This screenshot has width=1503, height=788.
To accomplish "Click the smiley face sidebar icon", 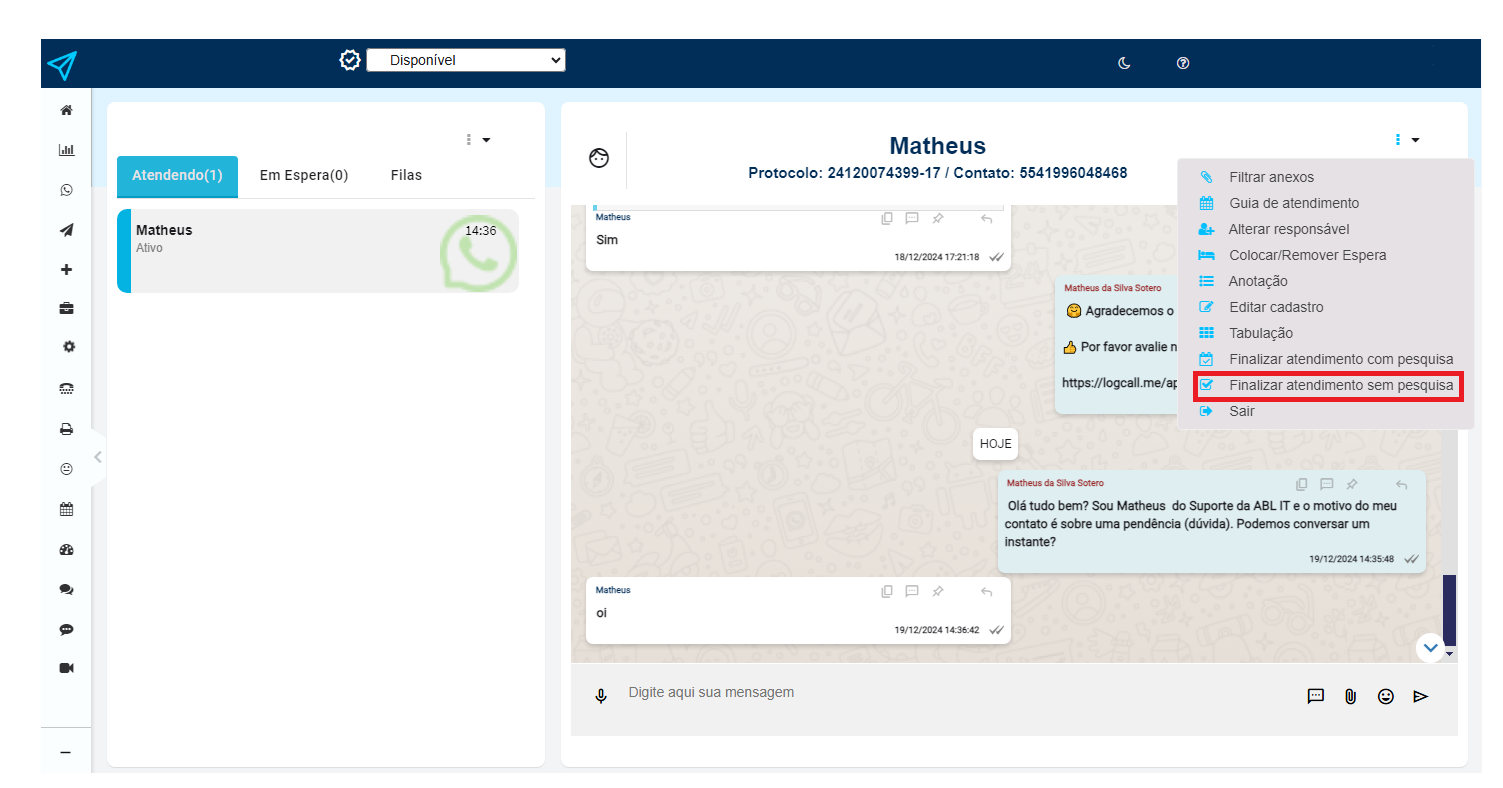I will (67, 468).
